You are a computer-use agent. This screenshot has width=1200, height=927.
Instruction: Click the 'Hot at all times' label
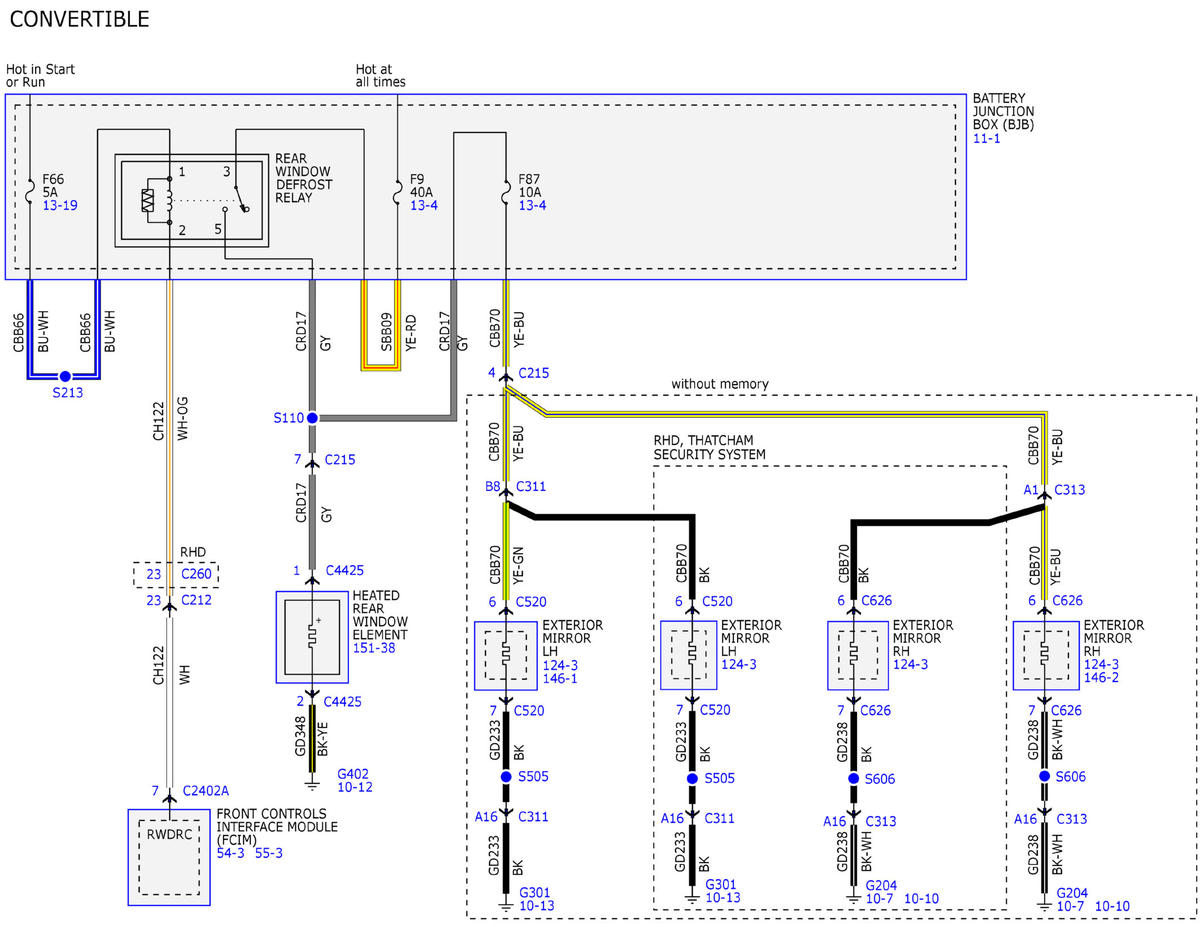(381, 75)
